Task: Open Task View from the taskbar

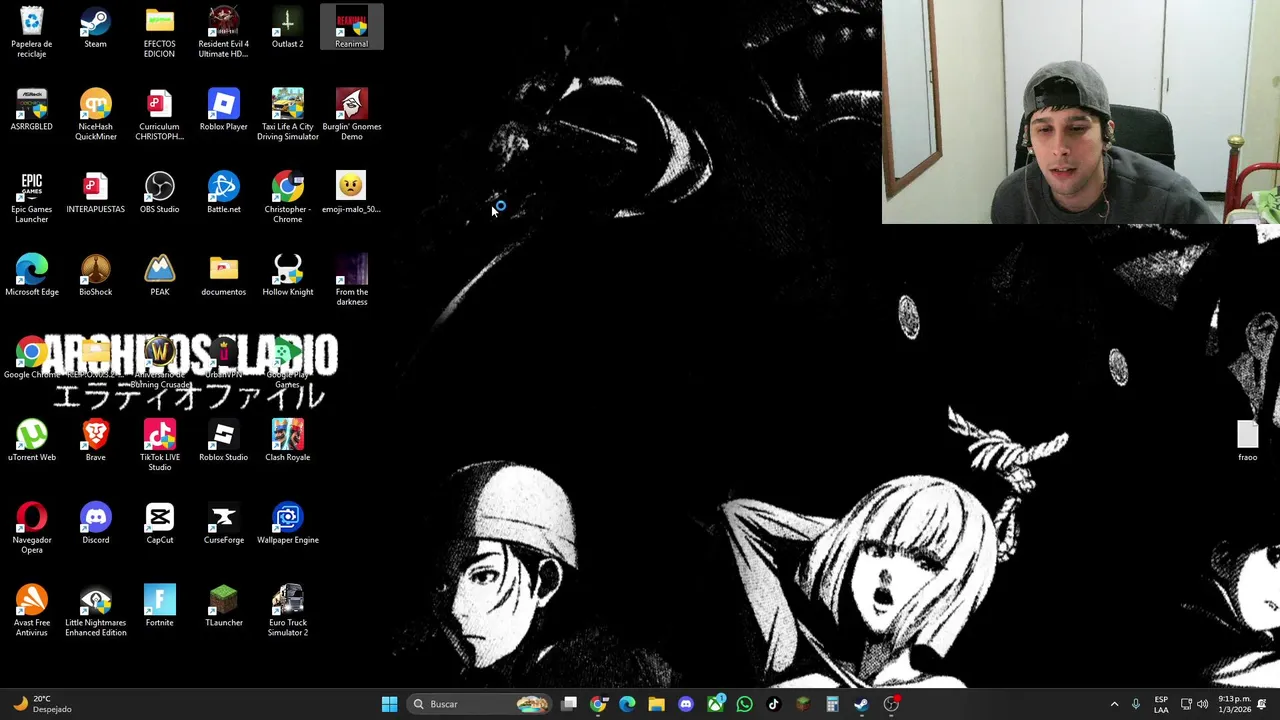Action: [x=569, y=704]
